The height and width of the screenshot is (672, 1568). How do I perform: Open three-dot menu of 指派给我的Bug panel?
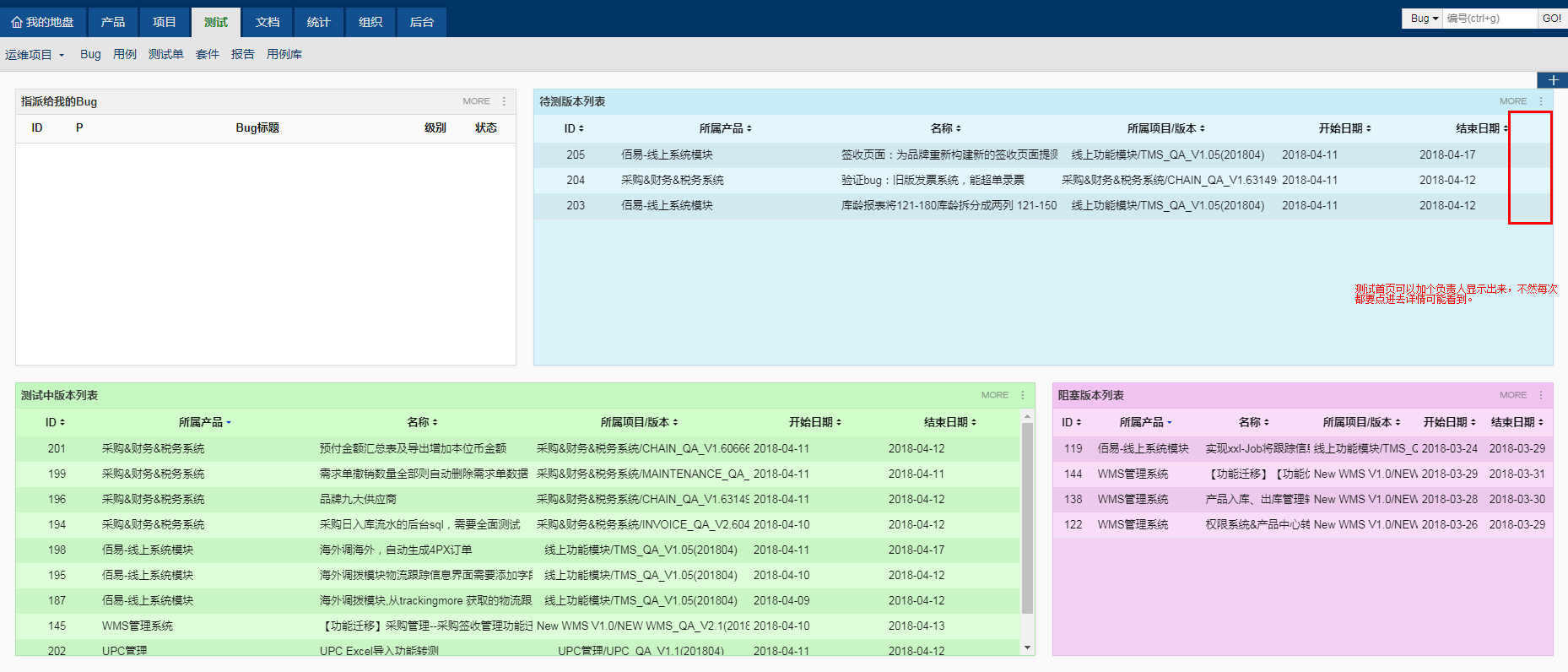[x=505, y=101]
